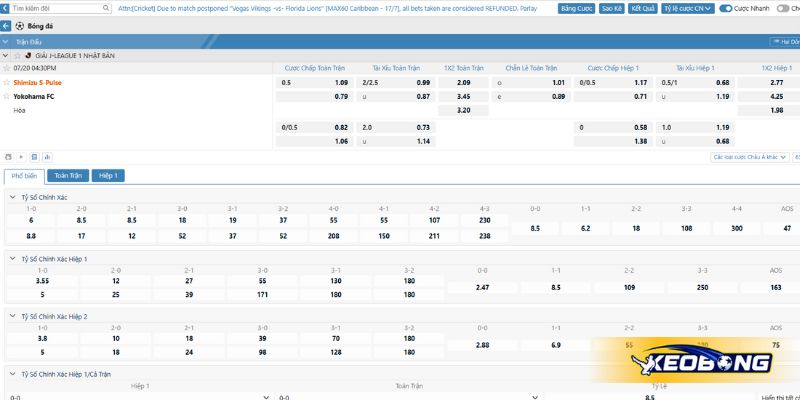Switch to the Toàn Trận tab
Screen dimensions: 800x400
[x=67, y=175]
